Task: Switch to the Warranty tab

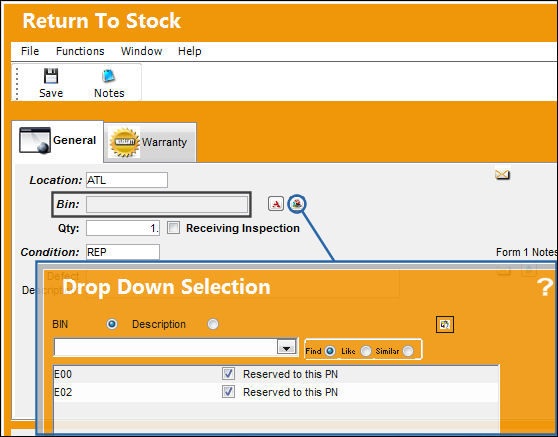Action: [x=150, y=142]
